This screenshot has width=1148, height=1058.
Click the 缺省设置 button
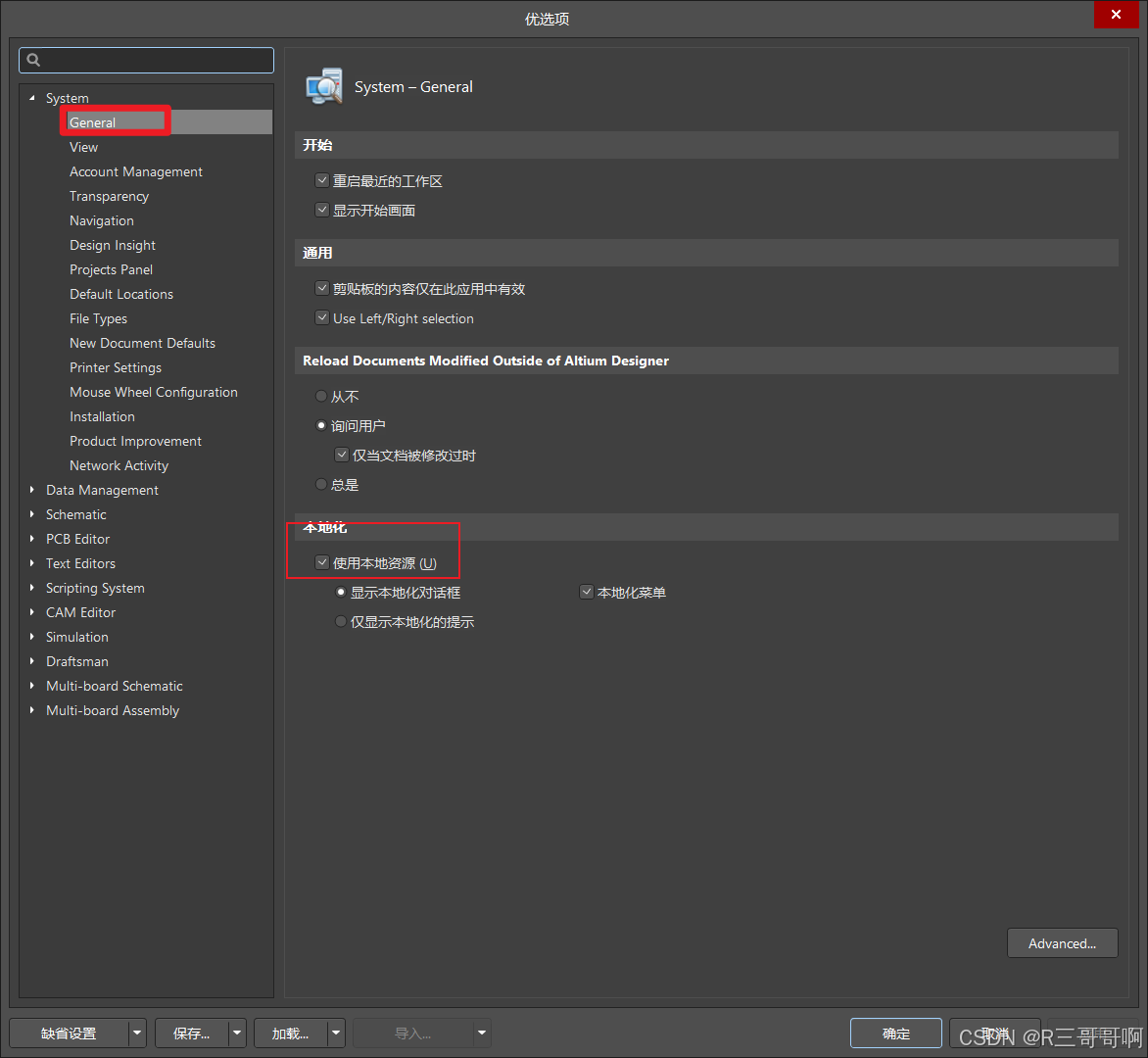click(x=69, y=1034)
